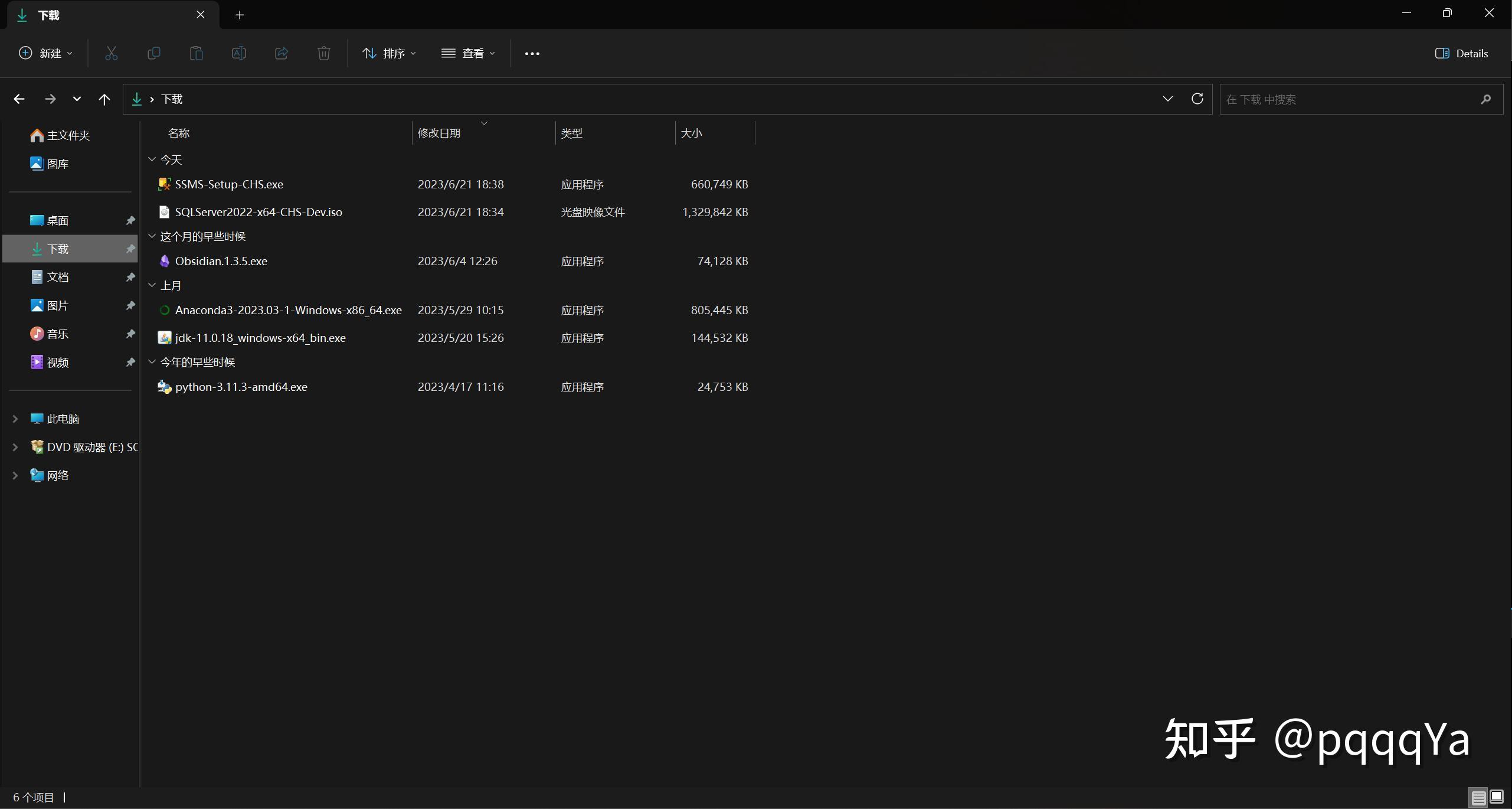
Task: Open the three-dots more options menu
Action: pyautogui.click(x=532, y=53)
